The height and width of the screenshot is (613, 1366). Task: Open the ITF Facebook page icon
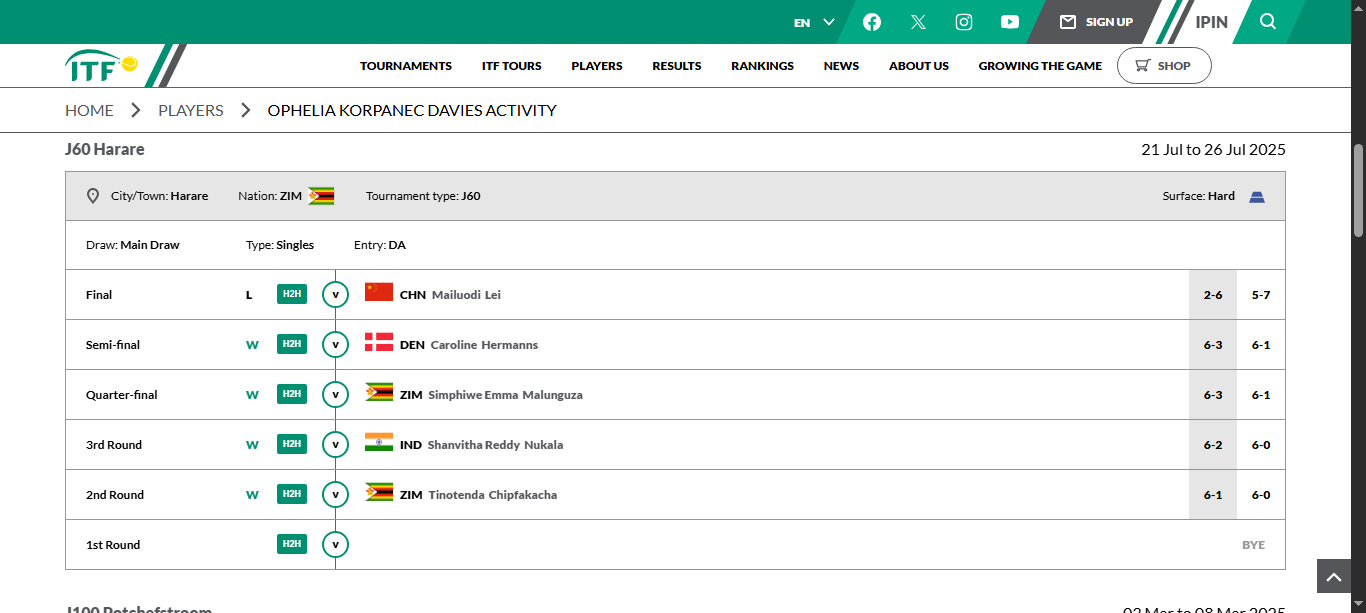[x=872, y=22]
